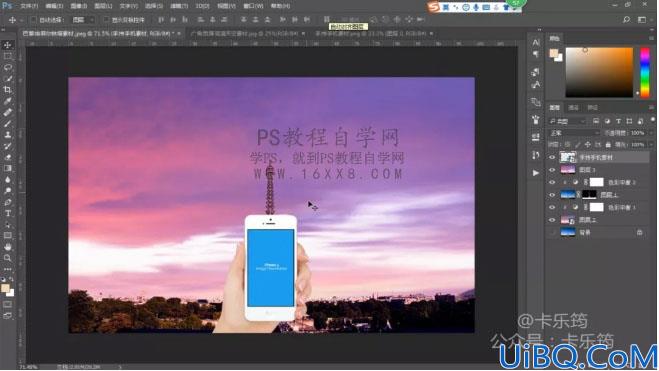
Task: Open the Actions panel play icon
Action: 535,173
